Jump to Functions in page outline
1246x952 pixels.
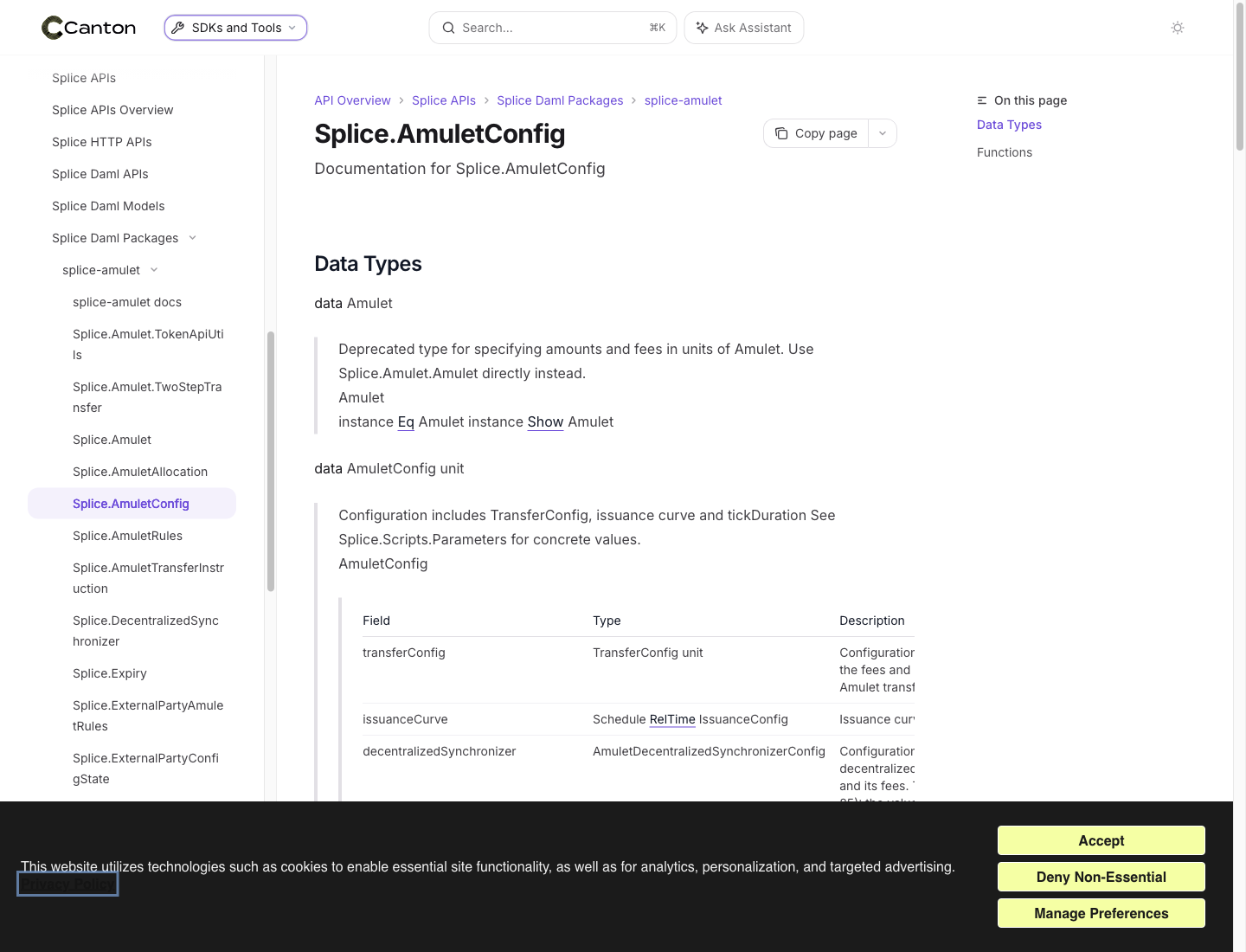[1005, 152]
